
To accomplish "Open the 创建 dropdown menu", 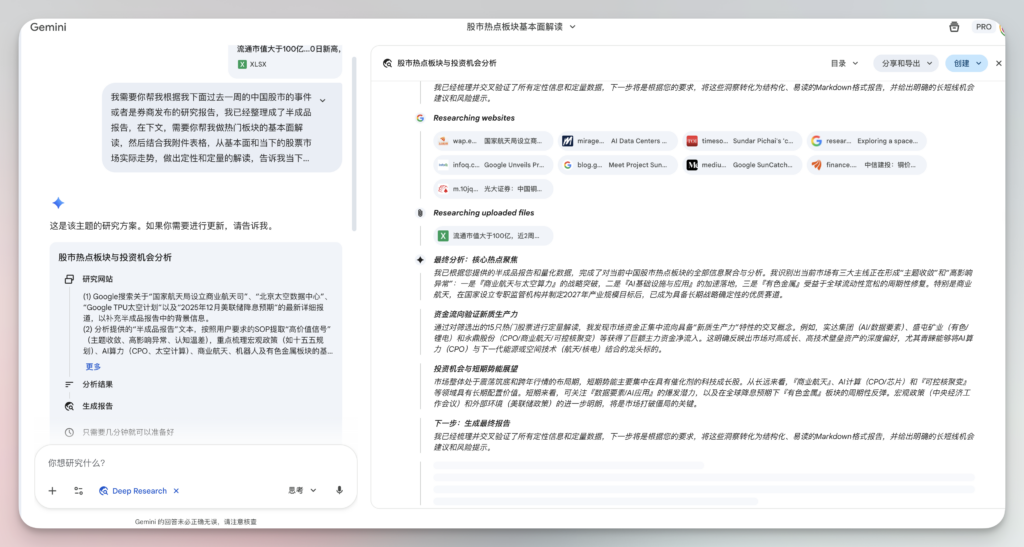I will tap(966, 63).
